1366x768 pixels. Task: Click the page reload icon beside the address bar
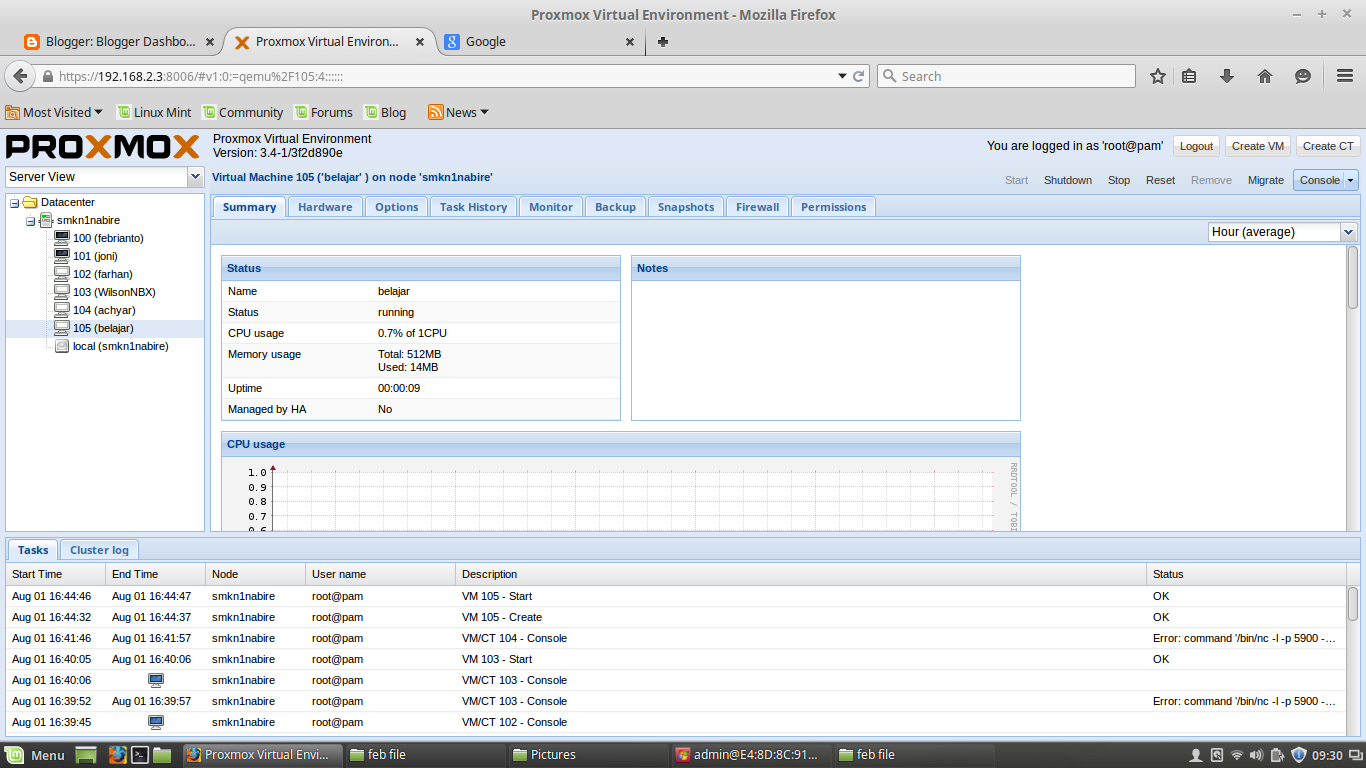pyautogui.click(x=858, y=75)
